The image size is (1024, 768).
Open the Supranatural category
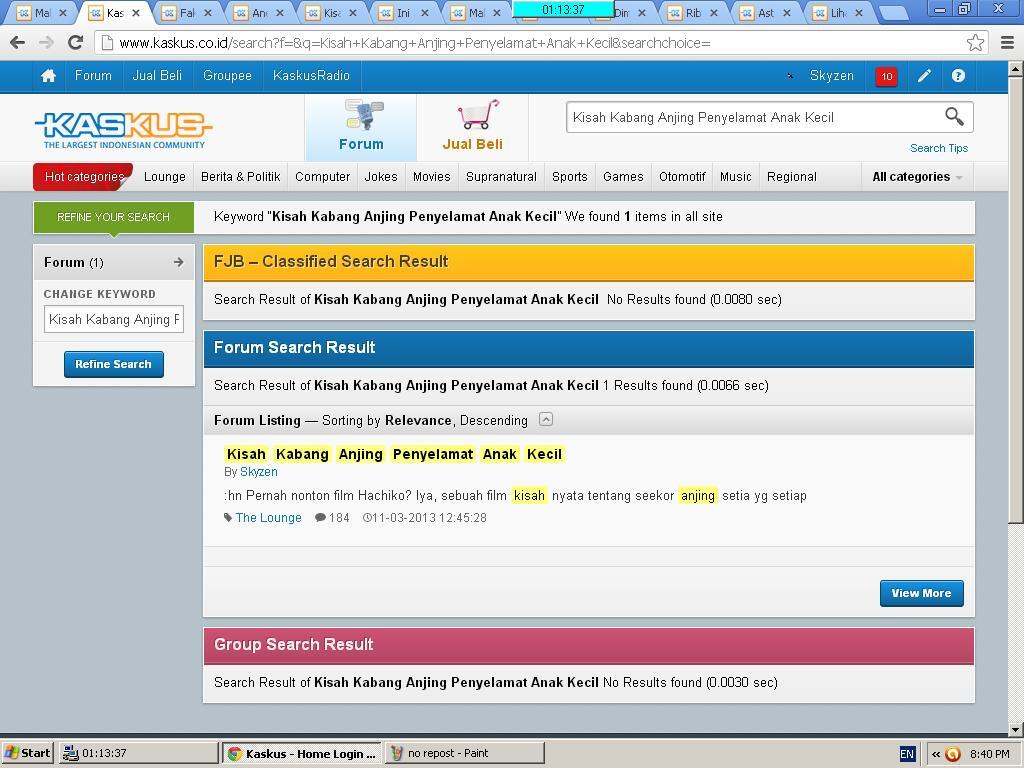tap(501, 177)
